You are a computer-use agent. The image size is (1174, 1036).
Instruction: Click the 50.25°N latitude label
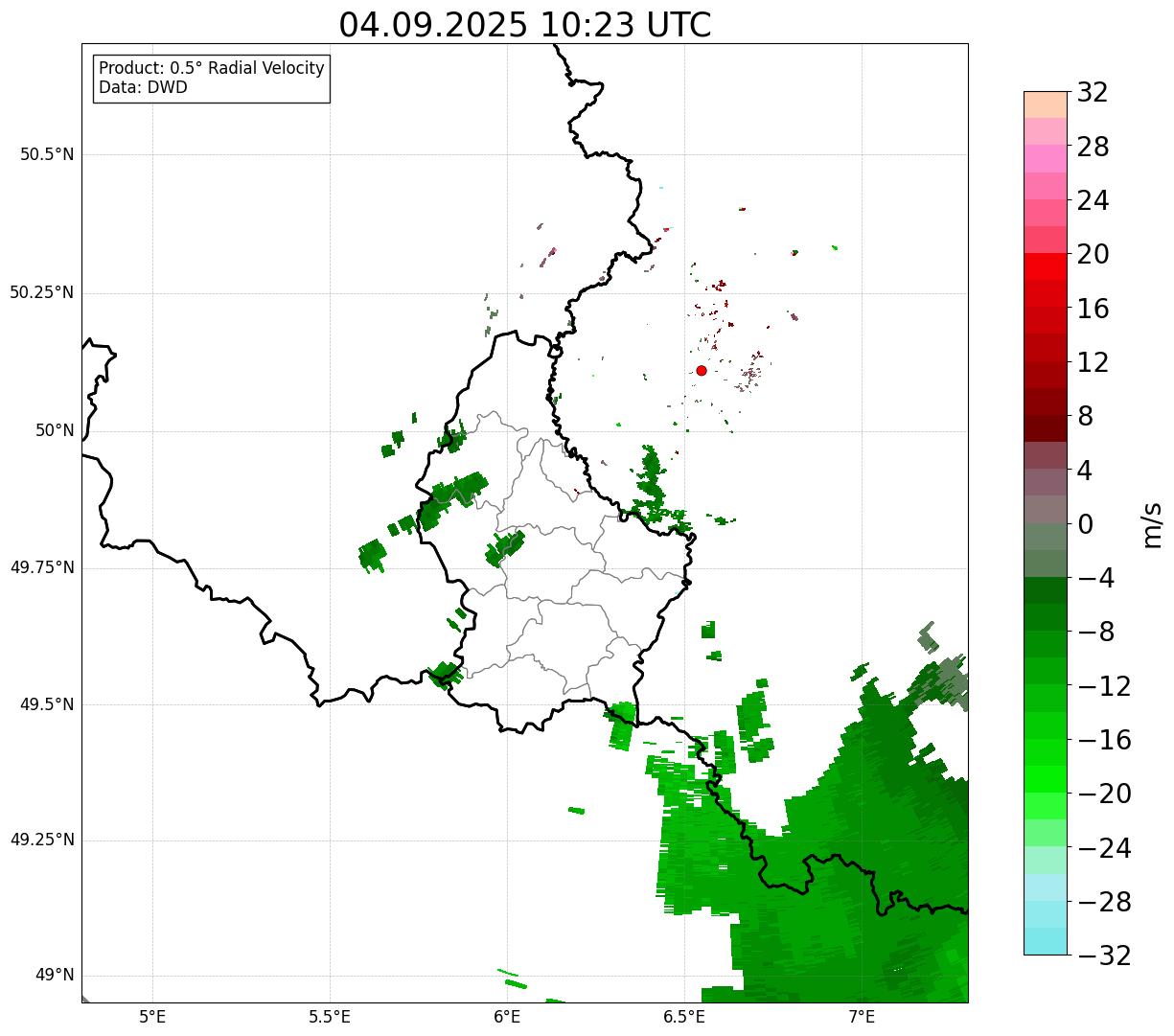(41, 292)
